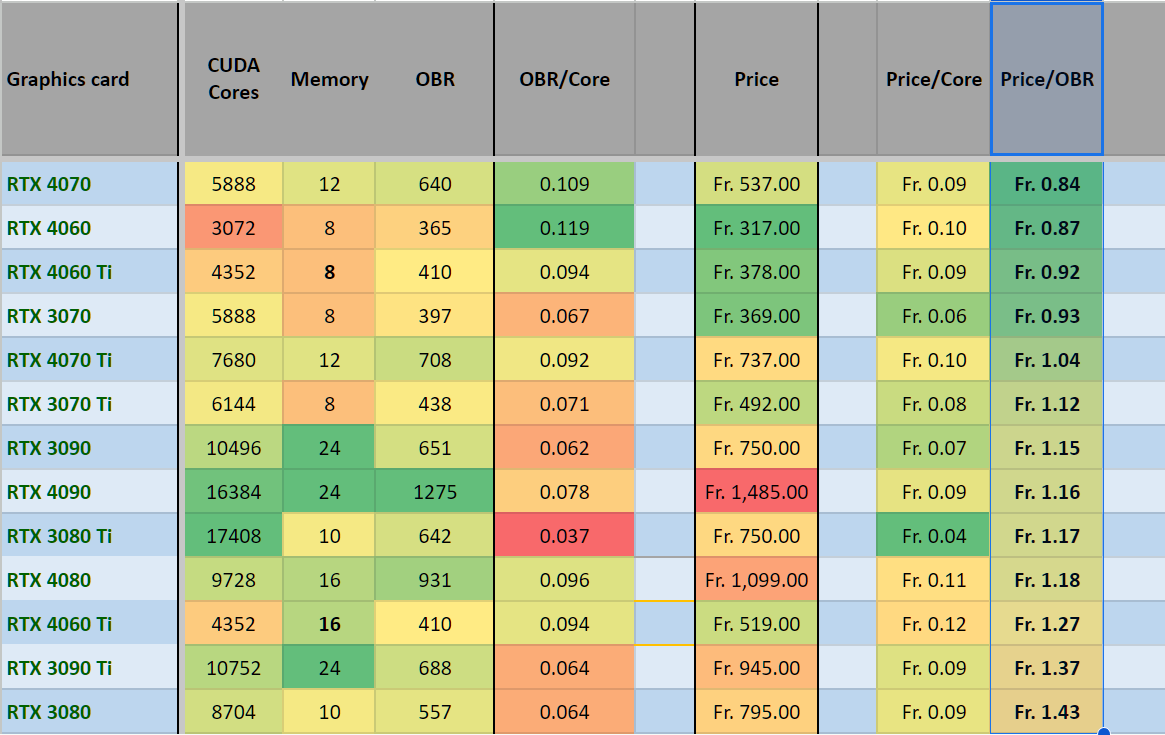Select the Price/OBR value Fr. 0.84
The height and width of the screenshot is (735, 1165).
point(1047,184)
